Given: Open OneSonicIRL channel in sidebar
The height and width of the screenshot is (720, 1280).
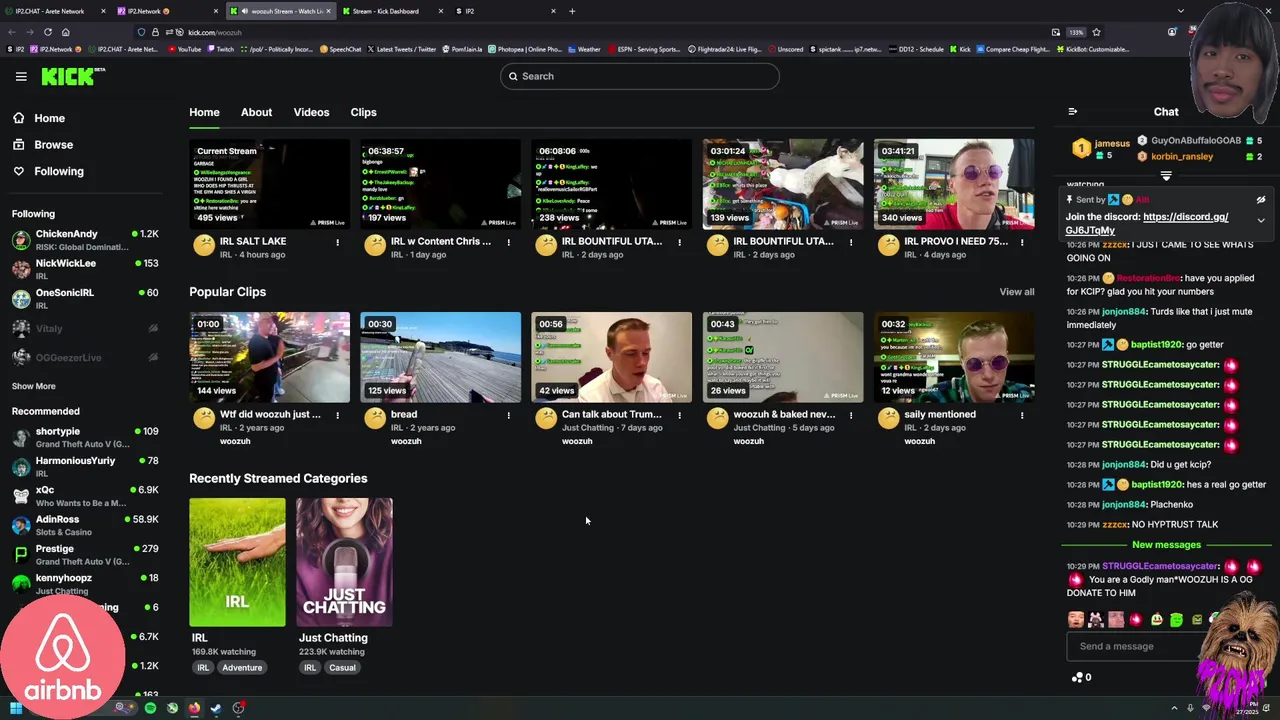Looking at the screenshot, I should 85,298.
